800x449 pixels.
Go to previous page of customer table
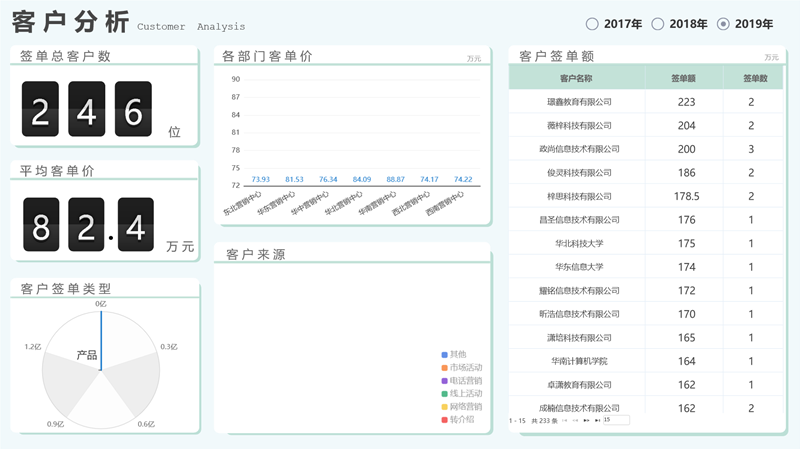point(576,421)
